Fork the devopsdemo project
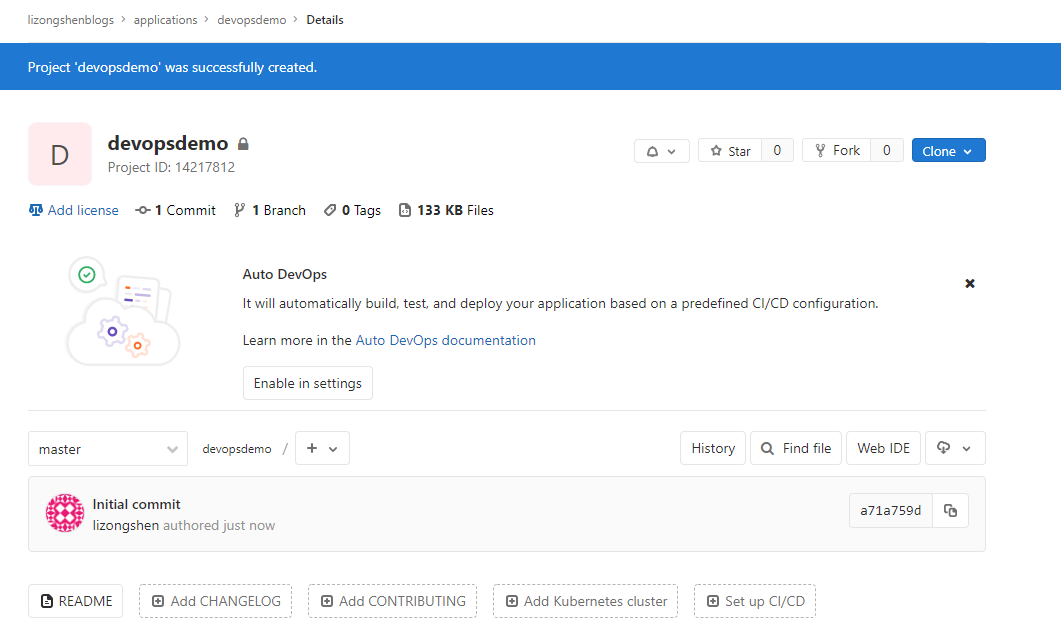 point(836,151)
